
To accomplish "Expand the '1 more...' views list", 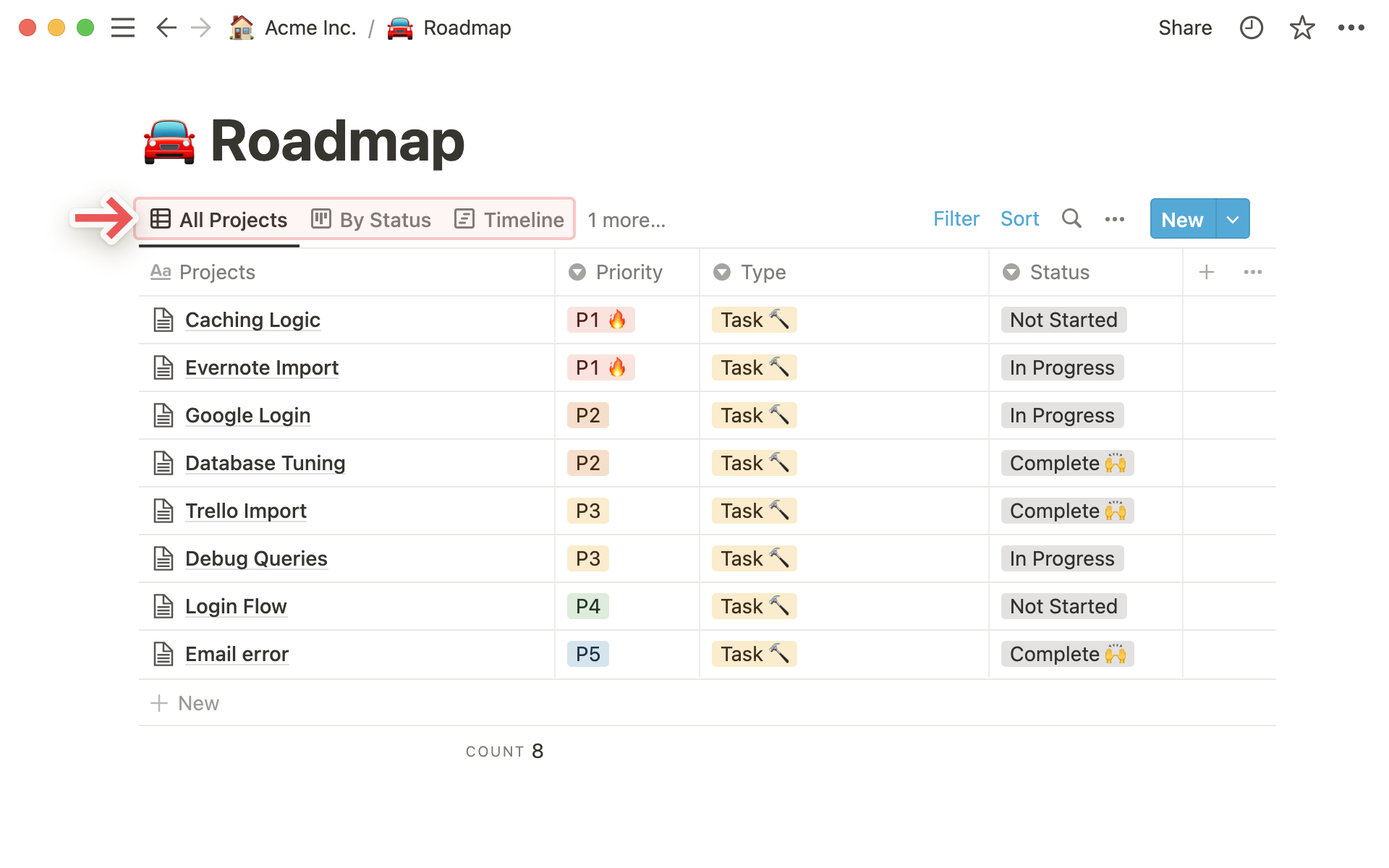I will click(626, 220).
